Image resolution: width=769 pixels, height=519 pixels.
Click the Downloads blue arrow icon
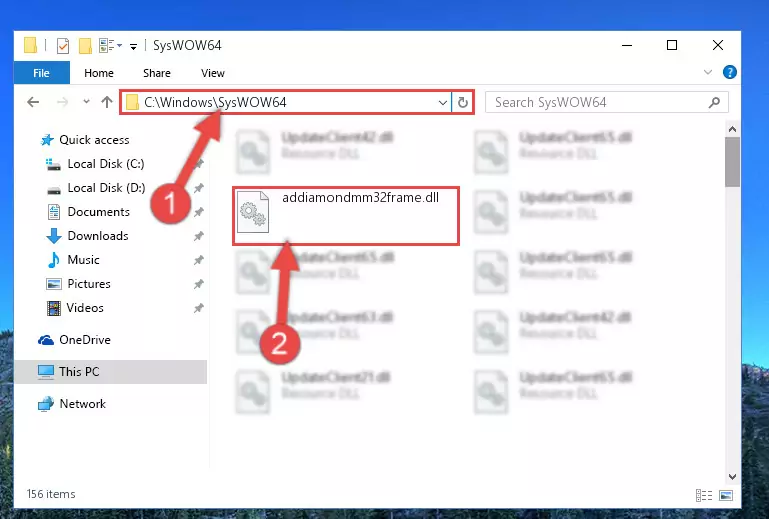54,236
